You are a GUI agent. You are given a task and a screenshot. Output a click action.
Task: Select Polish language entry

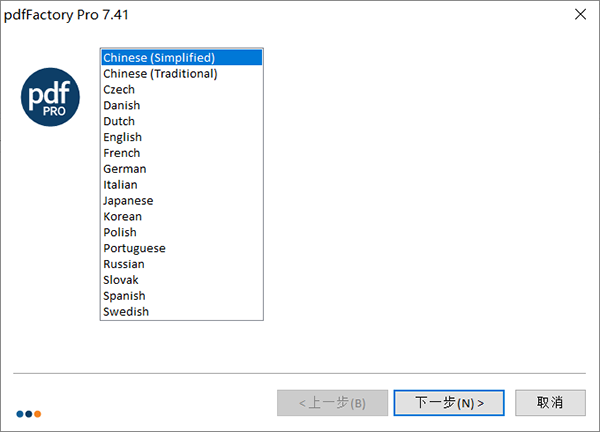pos(182,232)
